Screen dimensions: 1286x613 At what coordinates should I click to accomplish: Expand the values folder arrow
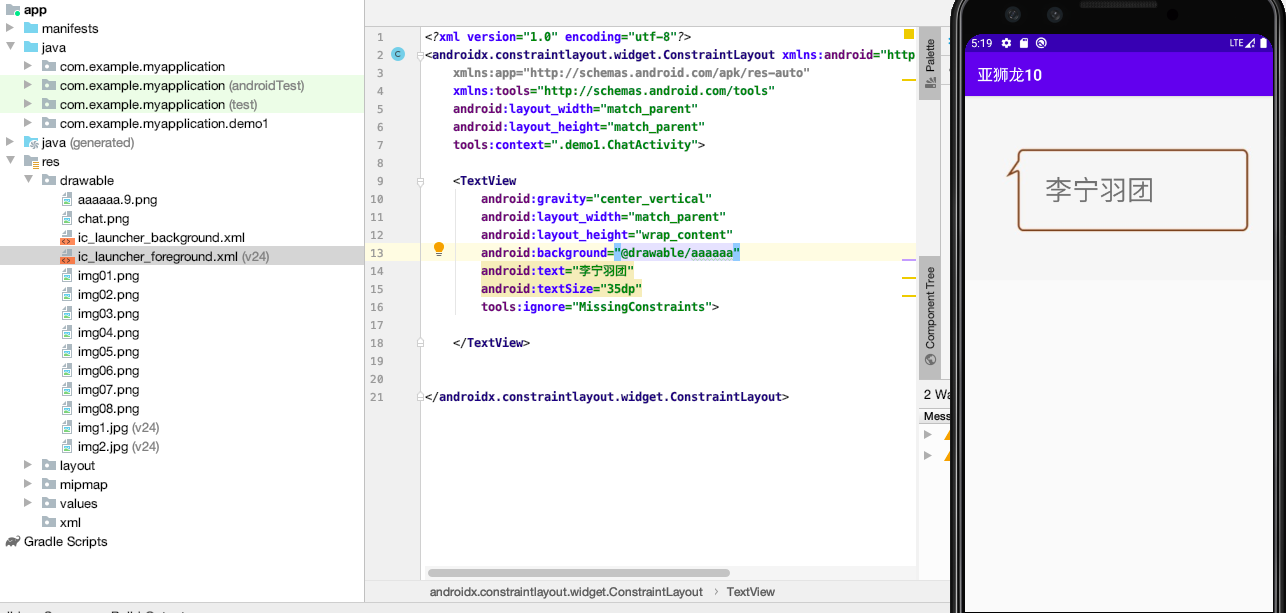29,504
